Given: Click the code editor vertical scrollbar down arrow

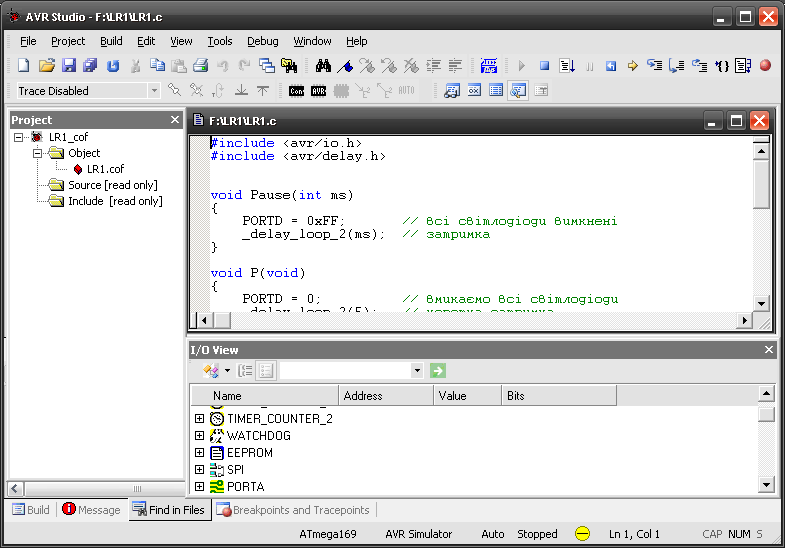Looking at the screenshot, I should pyautogui.click(x=761, y=303).
